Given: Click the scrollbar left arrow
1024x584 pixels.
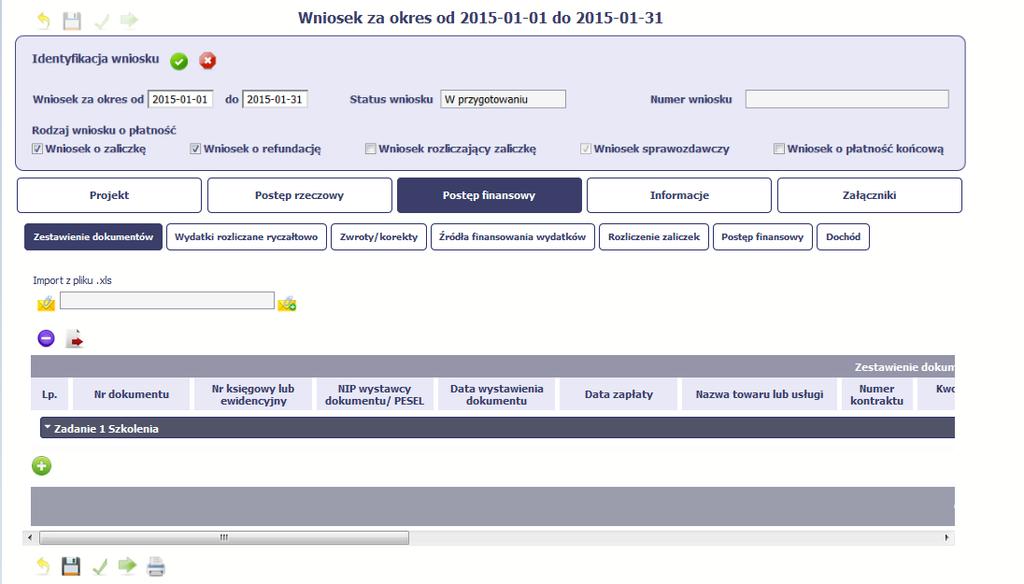Looking at the screenshot, I should pyautogui.click(x=29, y=538).
